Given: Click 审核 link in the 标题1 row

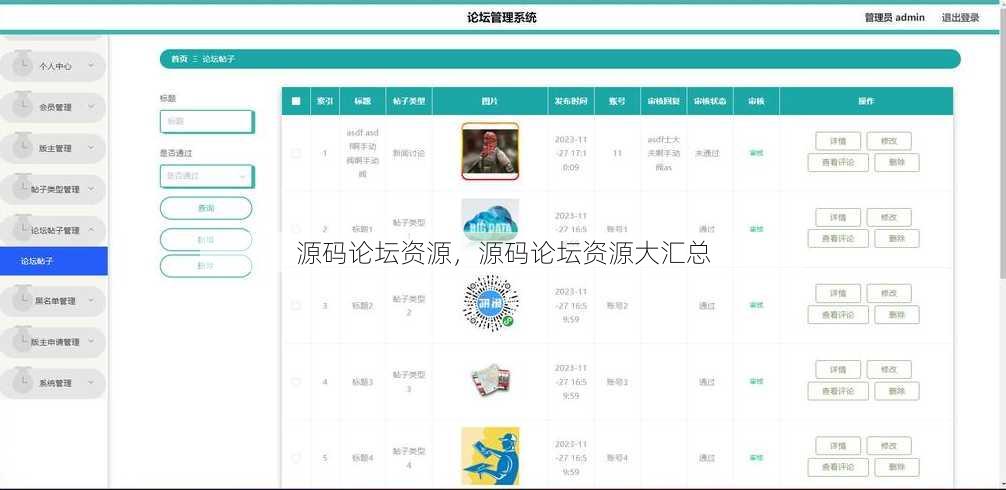Looking at the screenshot, I should (x=756, y=229).
